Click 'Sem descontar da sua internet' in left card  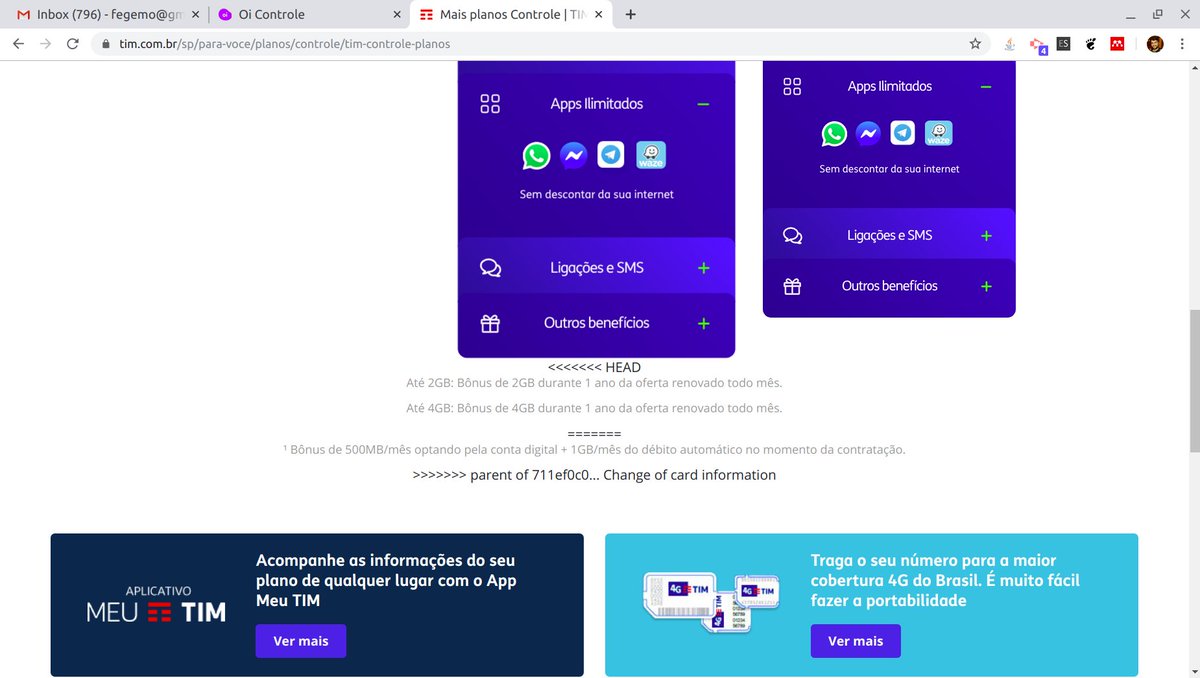(597, 194)
